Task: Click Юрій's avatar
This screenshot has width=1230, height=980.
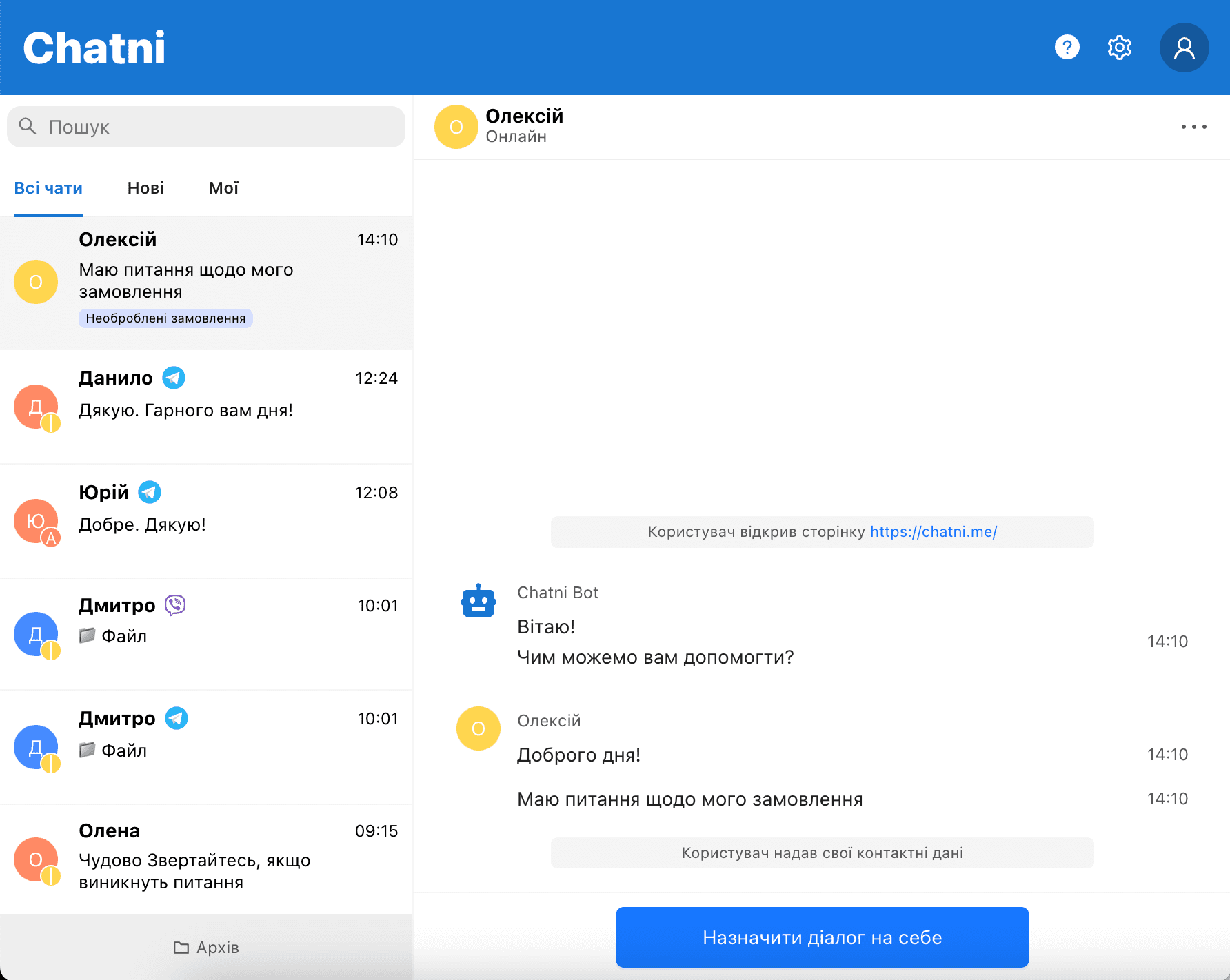Action: 36,521
